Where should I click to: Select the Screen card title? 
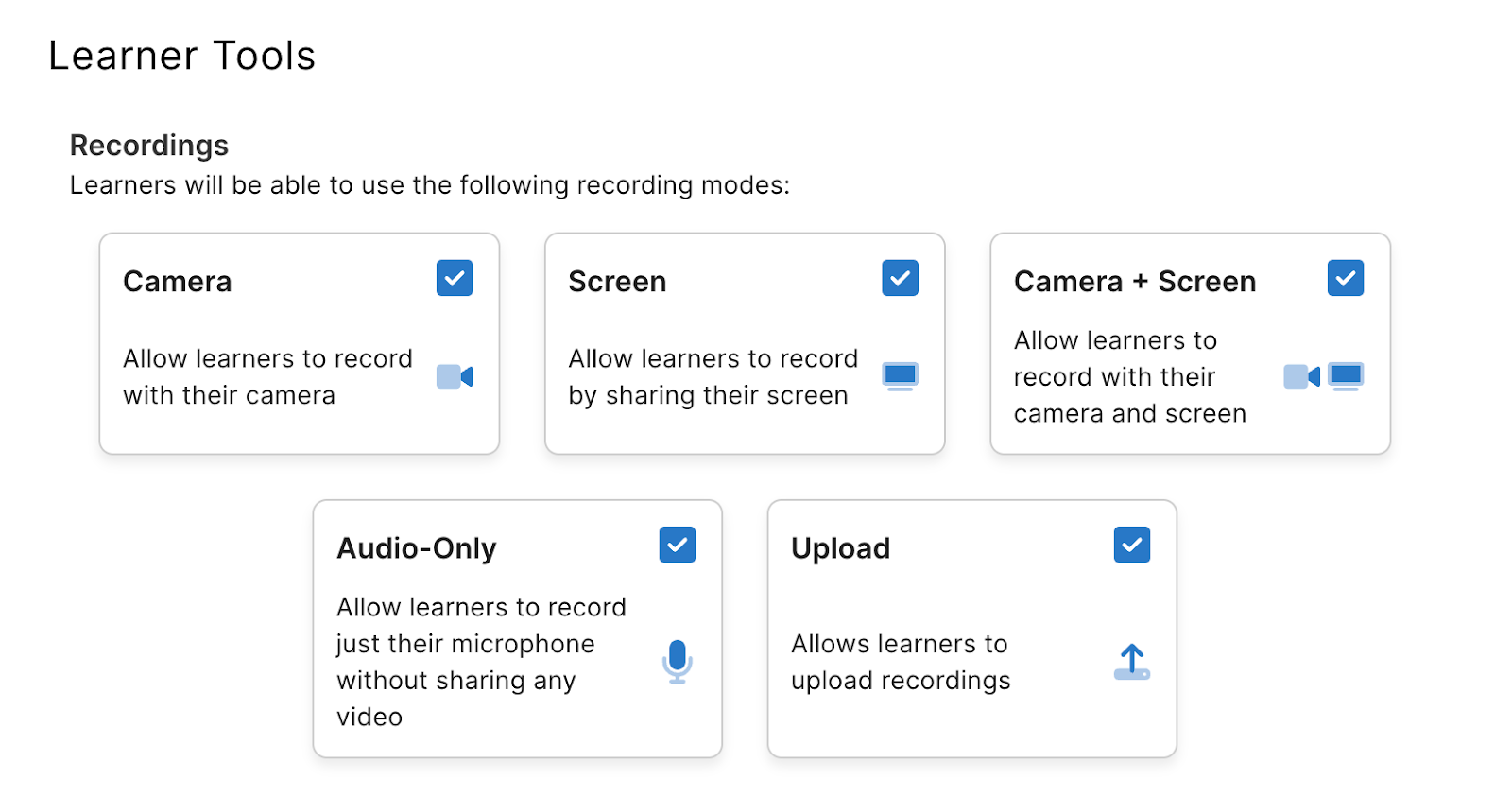tap(617, 282)
